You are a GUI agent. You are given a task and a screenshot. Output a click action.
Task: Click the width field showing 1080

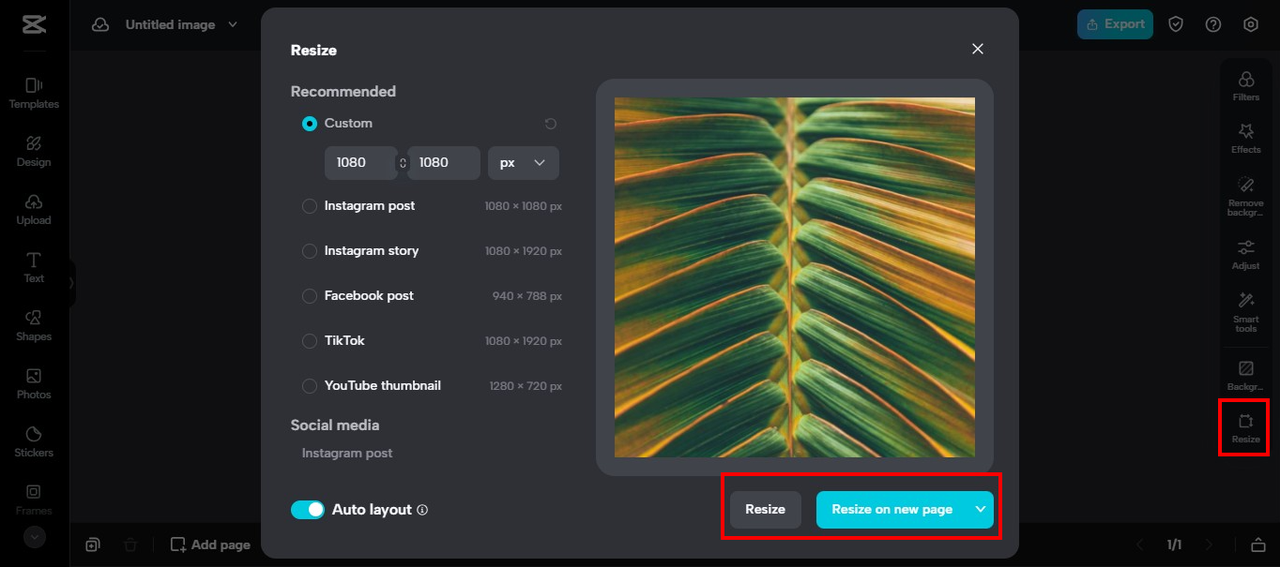(360, 163)
